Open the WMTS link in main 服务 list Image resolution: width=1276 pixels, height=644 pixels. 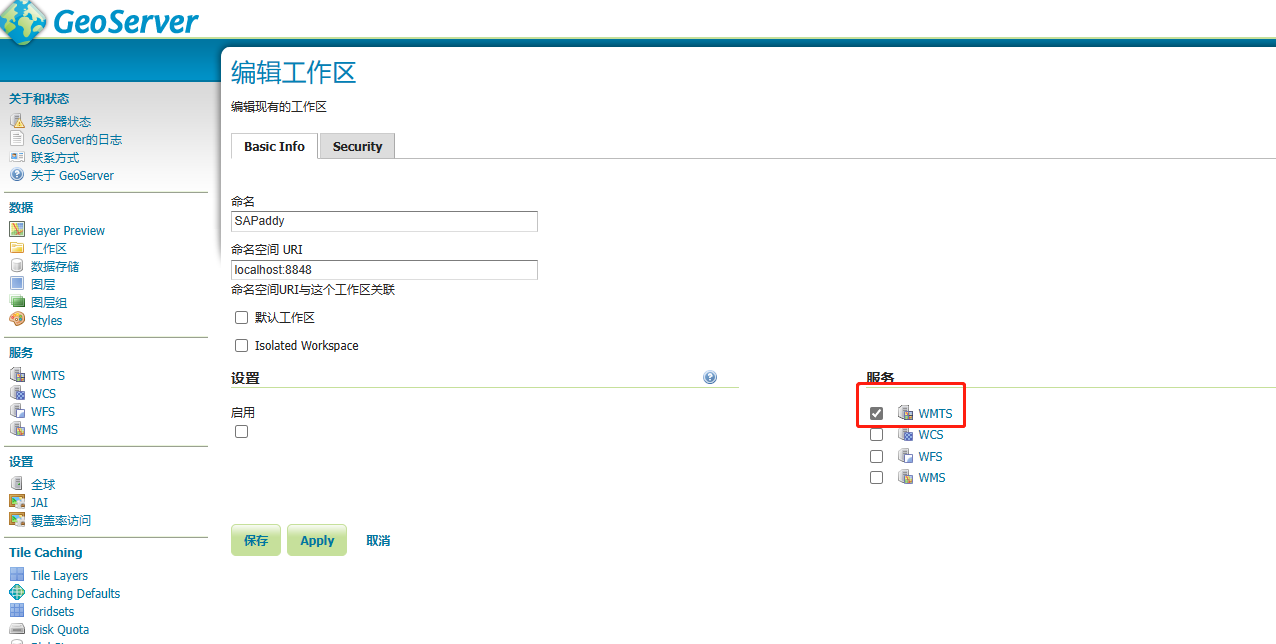click(x=936, y=413)
